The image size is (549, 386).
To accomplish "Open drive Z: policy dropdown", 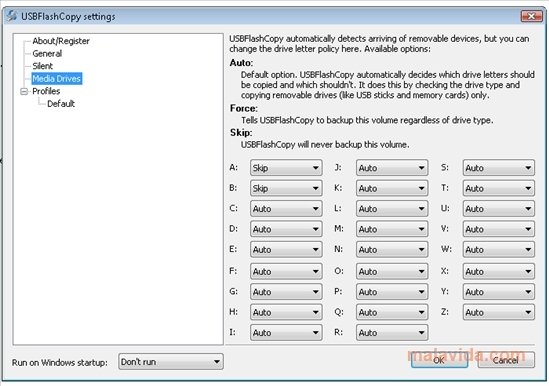I will [x=499, y=312].
